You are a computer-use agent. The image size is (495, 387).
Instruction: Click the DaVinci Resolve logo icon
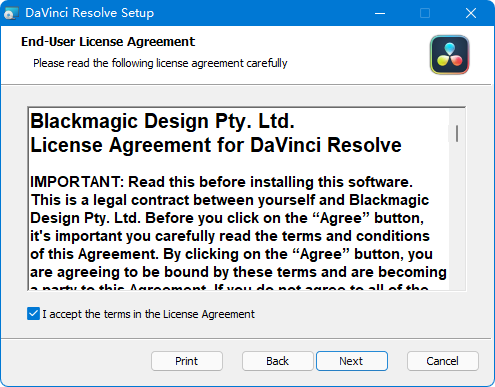449,55
